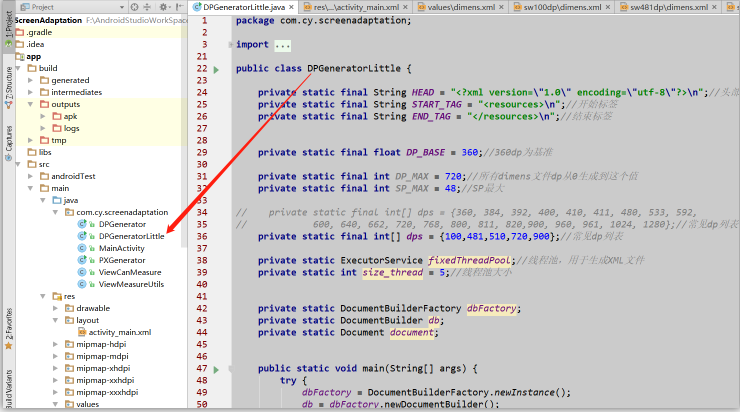Collapse the java source folder
The width and height of the screenshot is (740, 412).
coord(43,200)
